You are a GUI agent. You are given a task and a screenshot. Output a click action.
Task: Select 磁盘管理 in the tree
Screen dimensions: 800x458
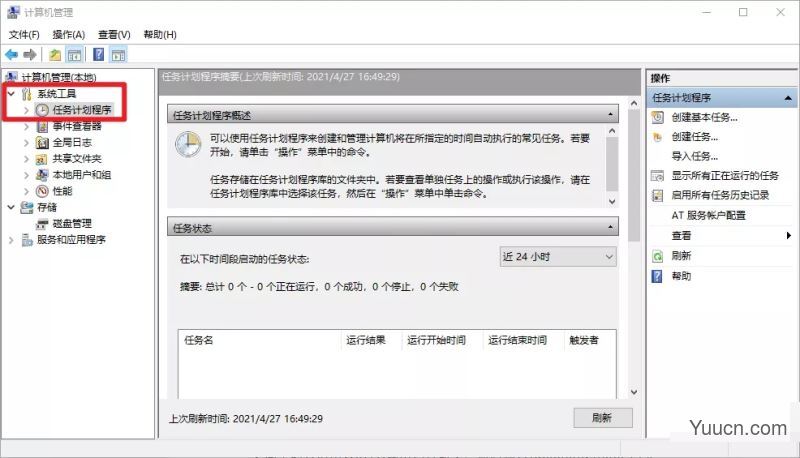72,223
